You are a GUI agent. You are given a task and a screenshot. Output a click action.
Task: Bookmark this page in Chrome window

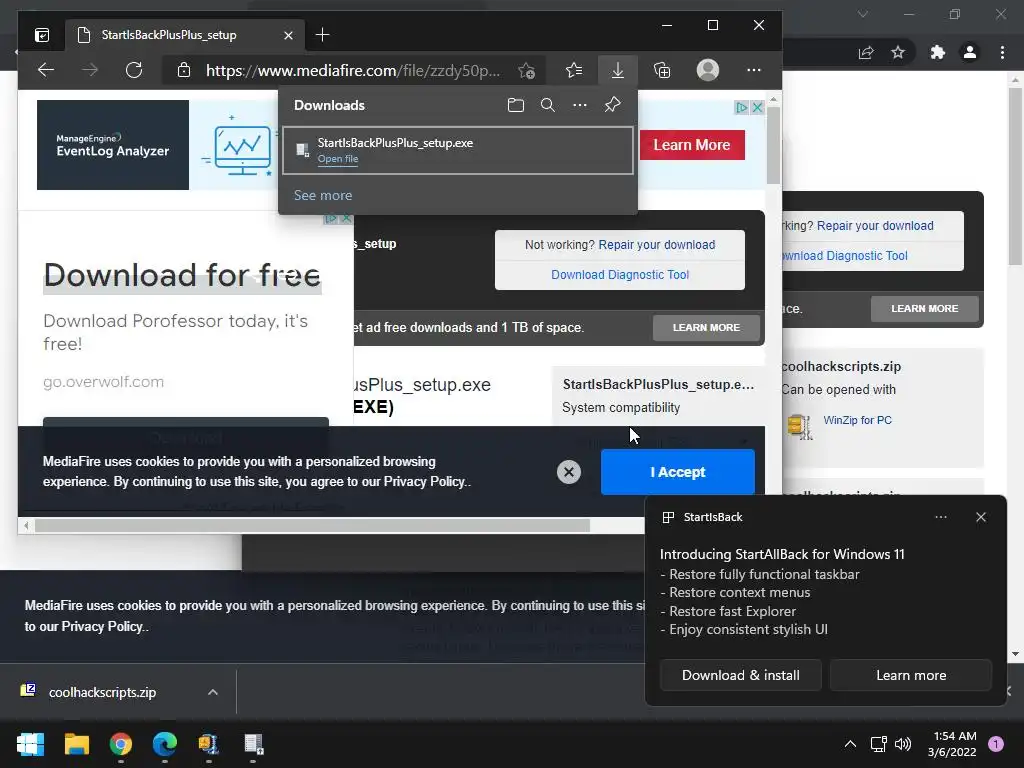tap(898, 52)
